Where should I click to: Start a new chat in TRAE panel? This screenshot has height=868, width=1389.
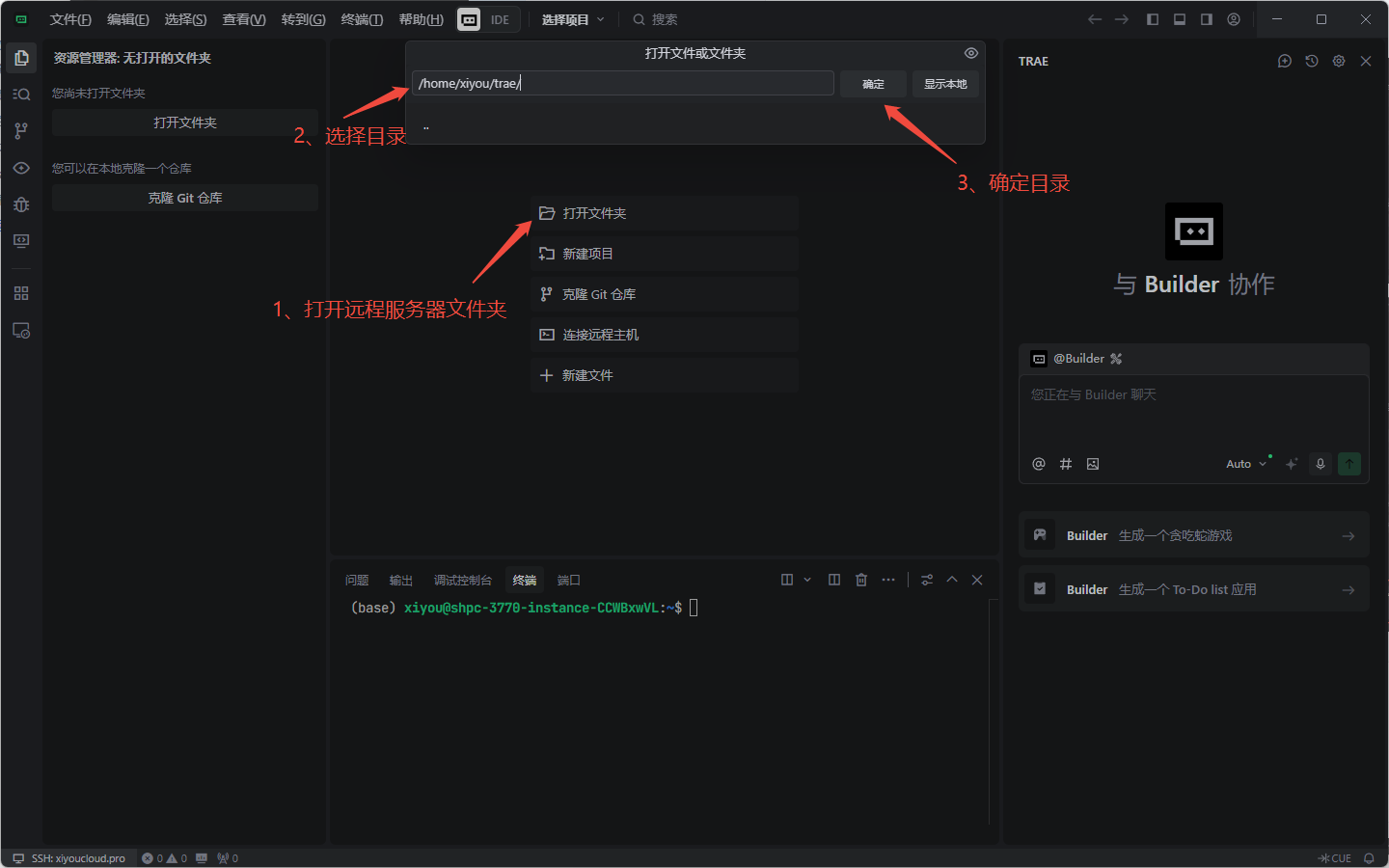[1285, 61]
